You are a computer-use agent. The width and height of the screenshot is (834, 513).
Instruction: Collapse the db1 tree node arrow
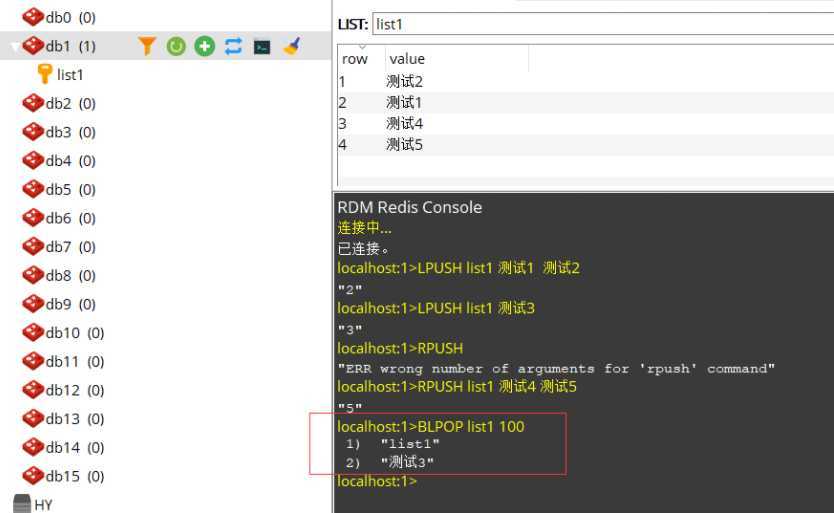point(15,47)
